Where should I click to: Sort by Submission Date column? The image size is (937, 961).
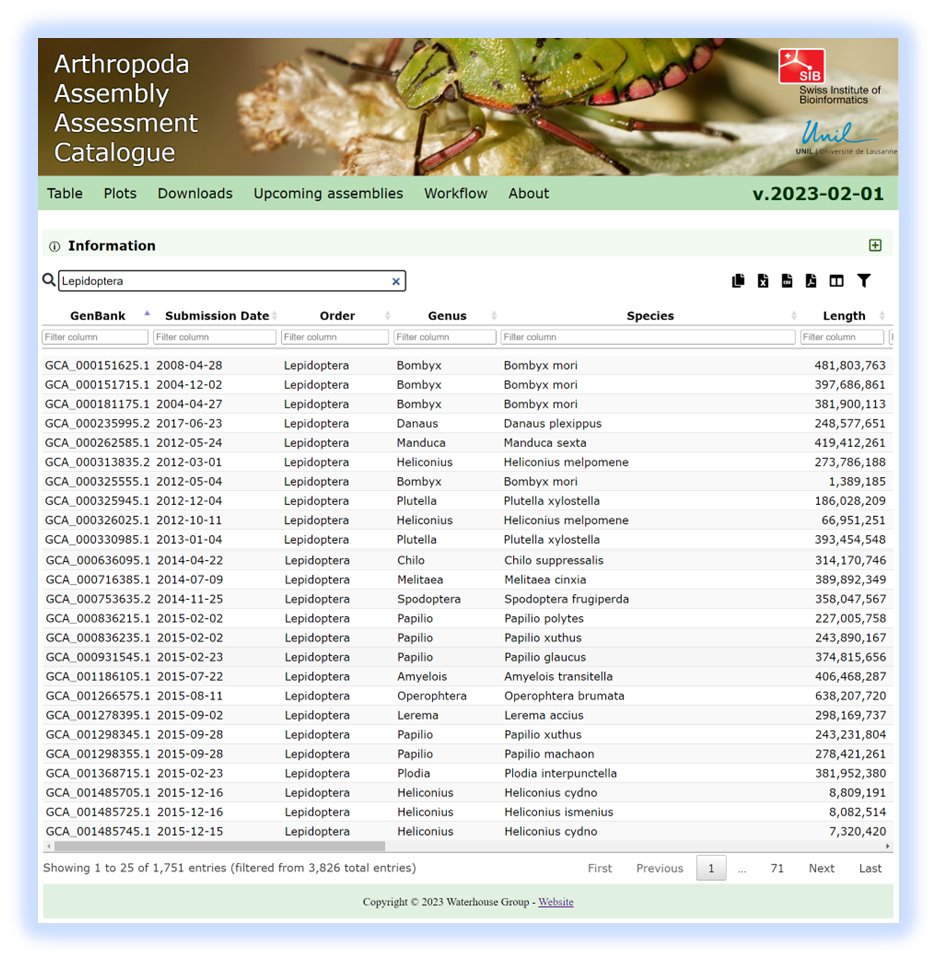tap(217, 316)
